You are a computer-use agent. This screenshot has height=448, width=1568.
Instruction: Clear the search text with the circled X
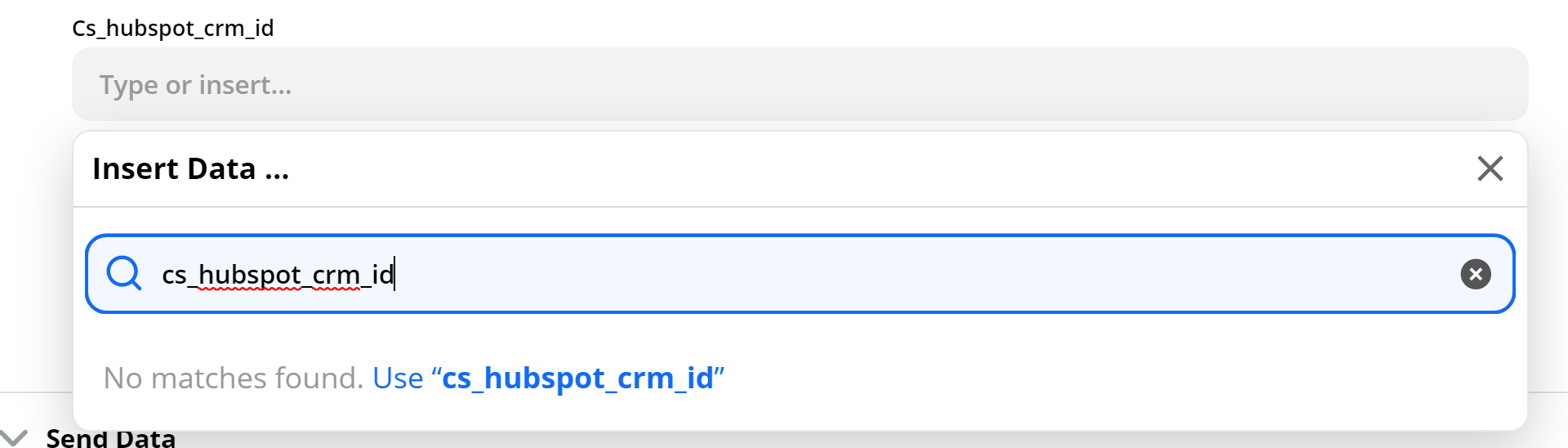click(1475, 274)
